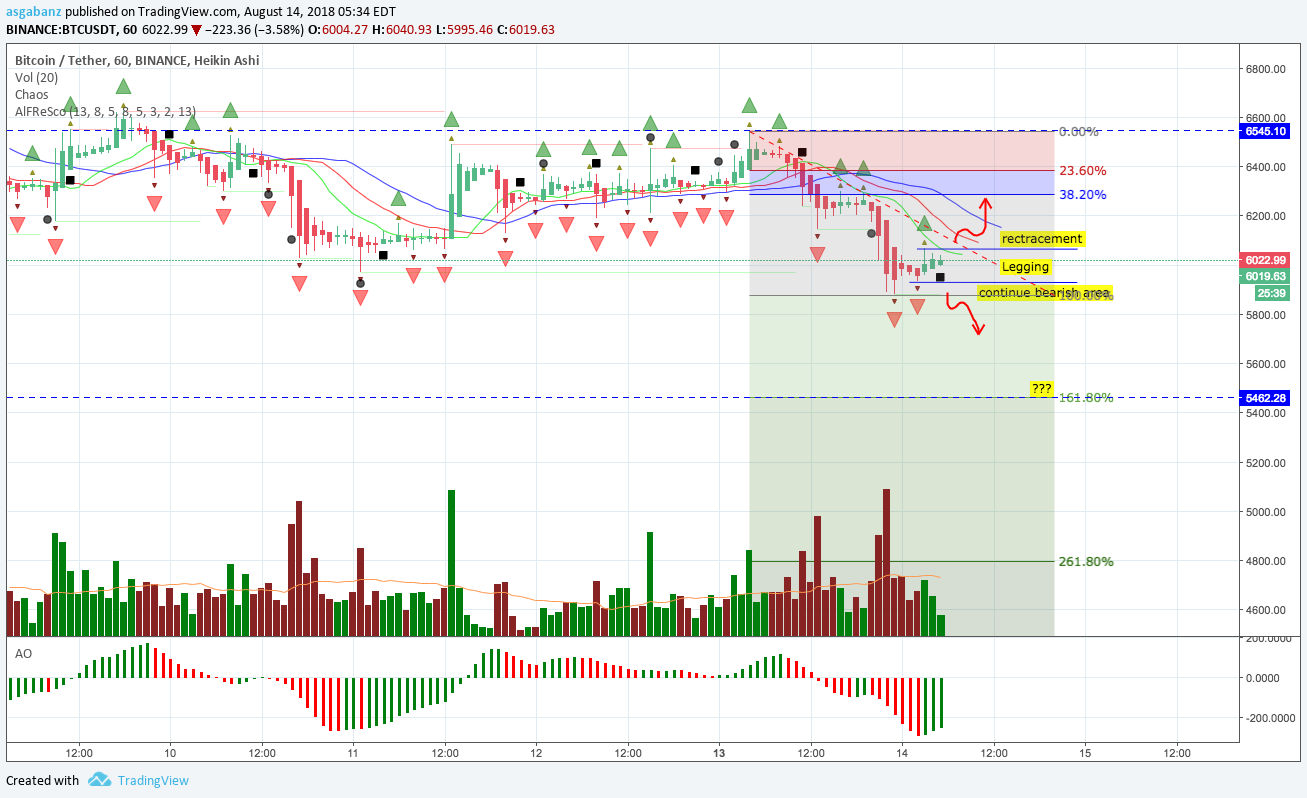1307x798 pixels.
Task: Click the yellow ??? annotation label
Action: click(1041, 388)
